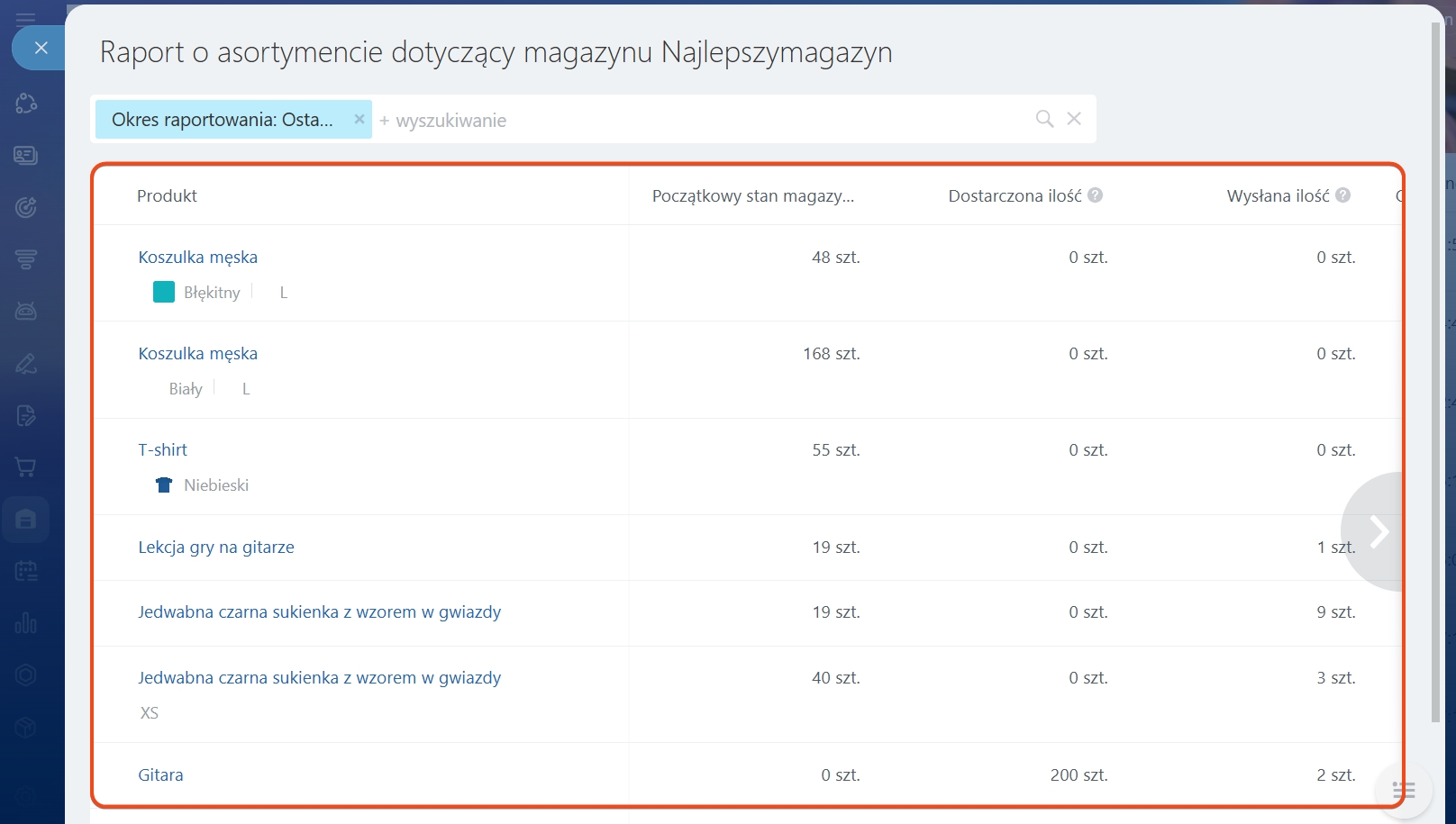Remove the Okres raportowania filter chip

tap(359, 119)
